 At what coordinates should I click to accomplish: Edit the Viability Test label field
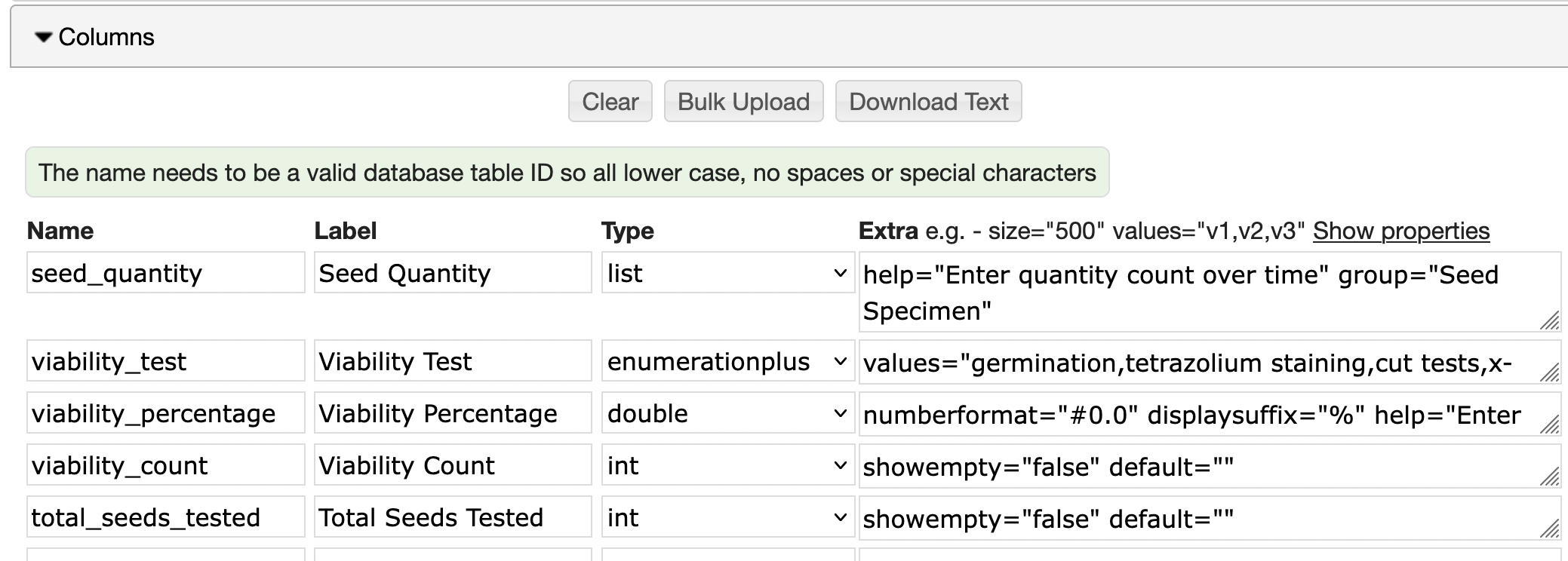coord(452,361)
